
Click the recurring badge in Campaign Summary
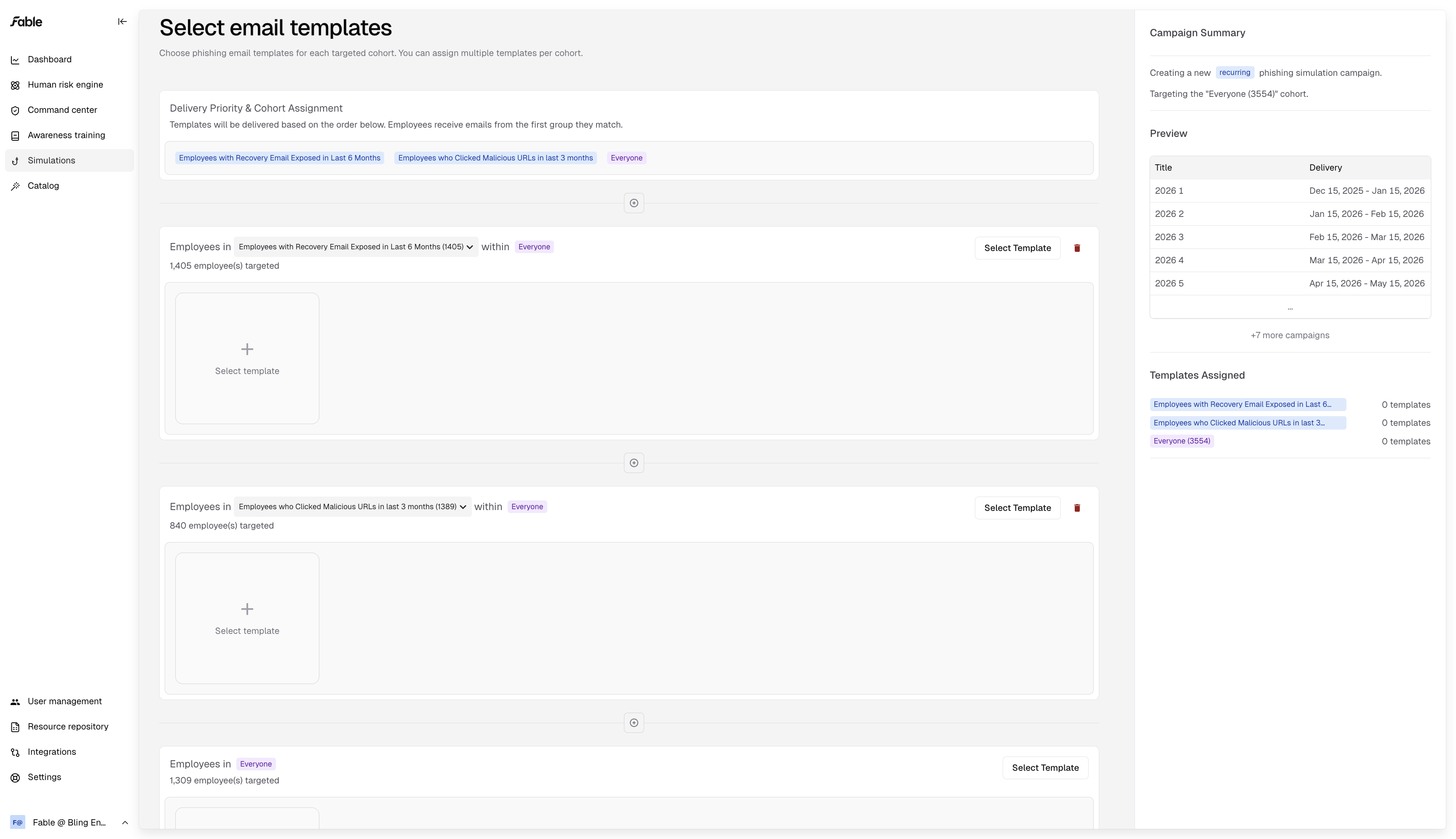(x=1235, y=73)
